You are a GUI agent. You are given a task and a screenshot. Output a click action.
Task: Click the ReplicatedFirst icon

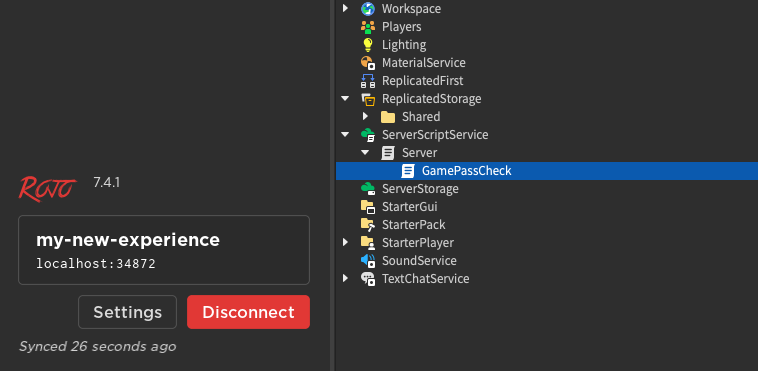pos(368,80)
